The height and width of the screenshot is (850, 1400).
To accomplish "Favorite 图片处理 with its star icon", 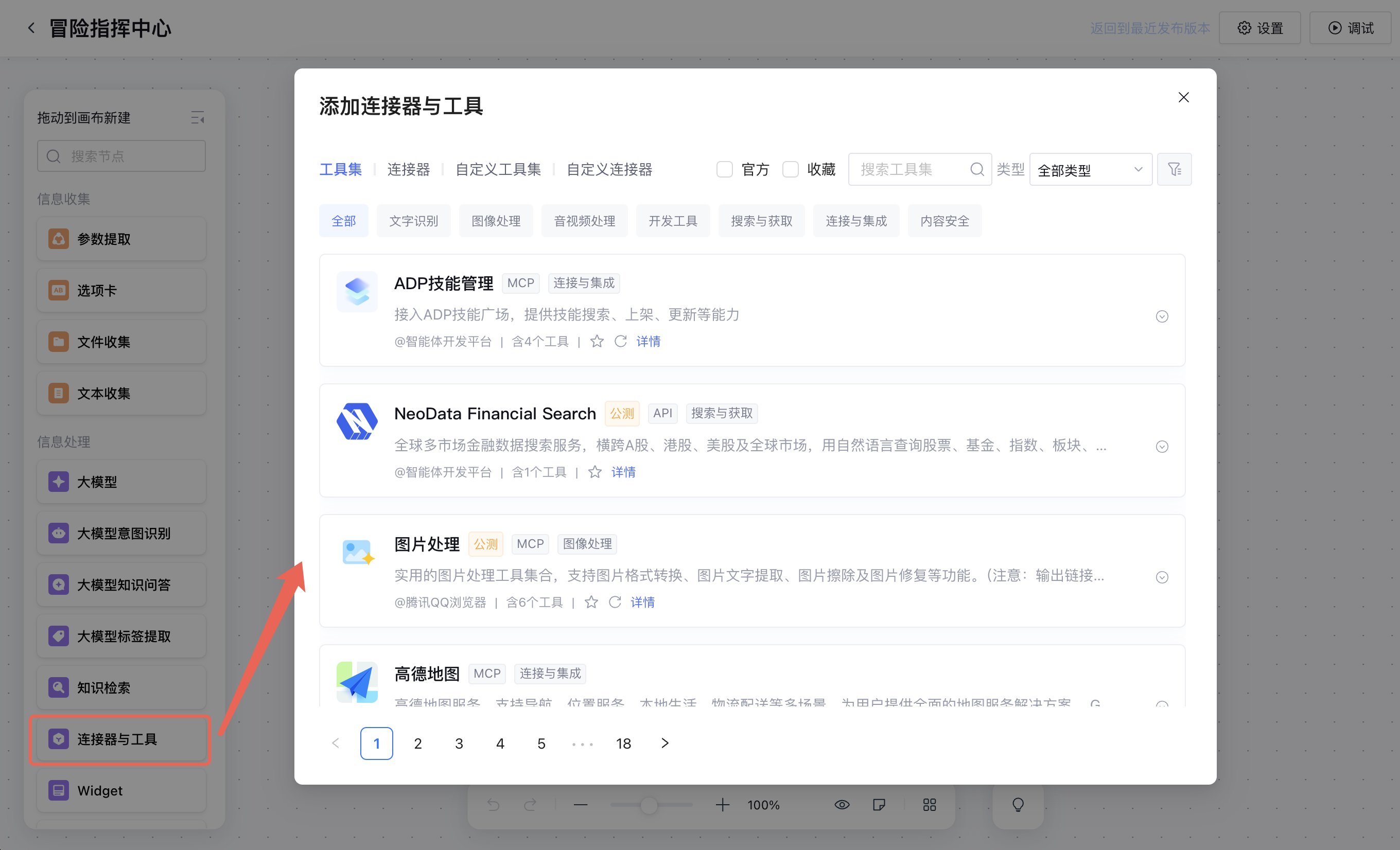I will pyautogui.click(x=591, y=602).
